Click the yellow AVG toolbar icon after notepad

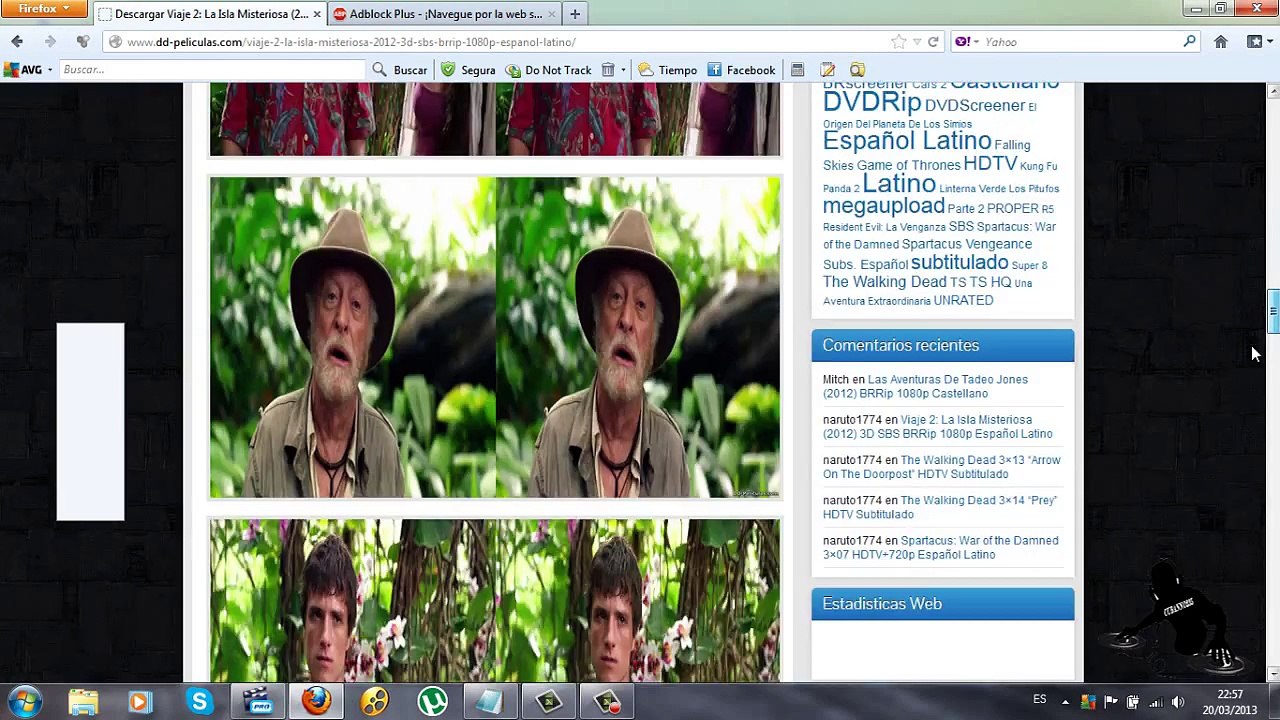pyautogui.click(x=857, y=70)
